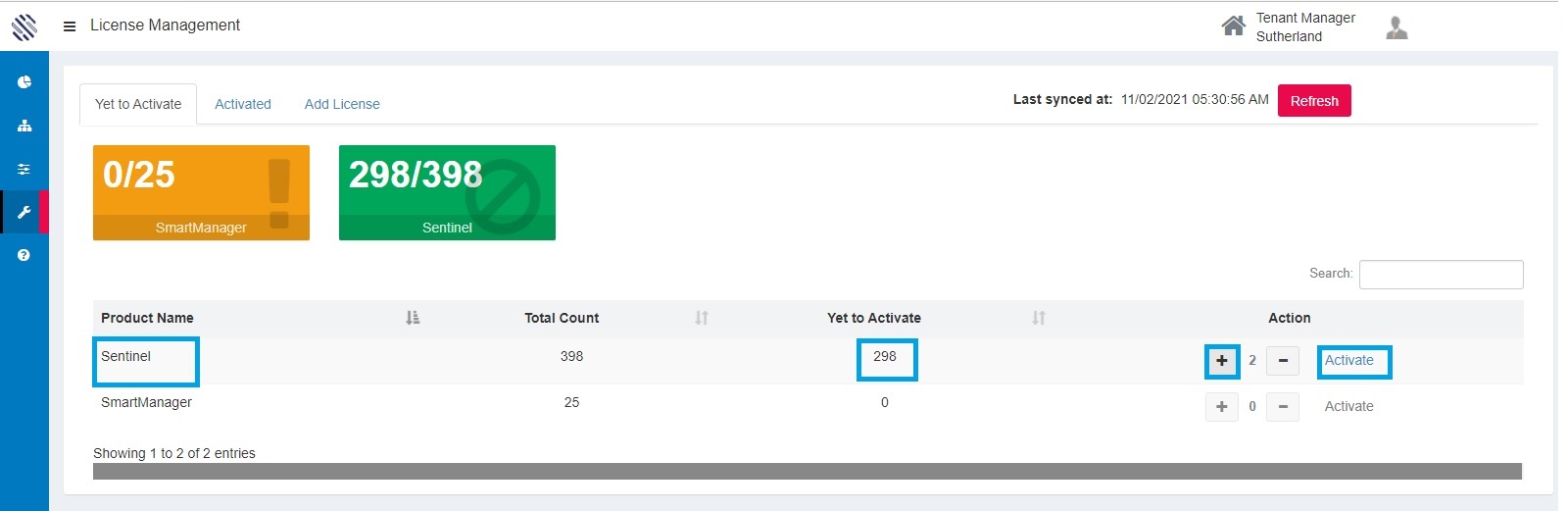Click the hamburger menu icon
This screenshot has height=511, width=1568.
pyautogui.click(x=70, y=26)
